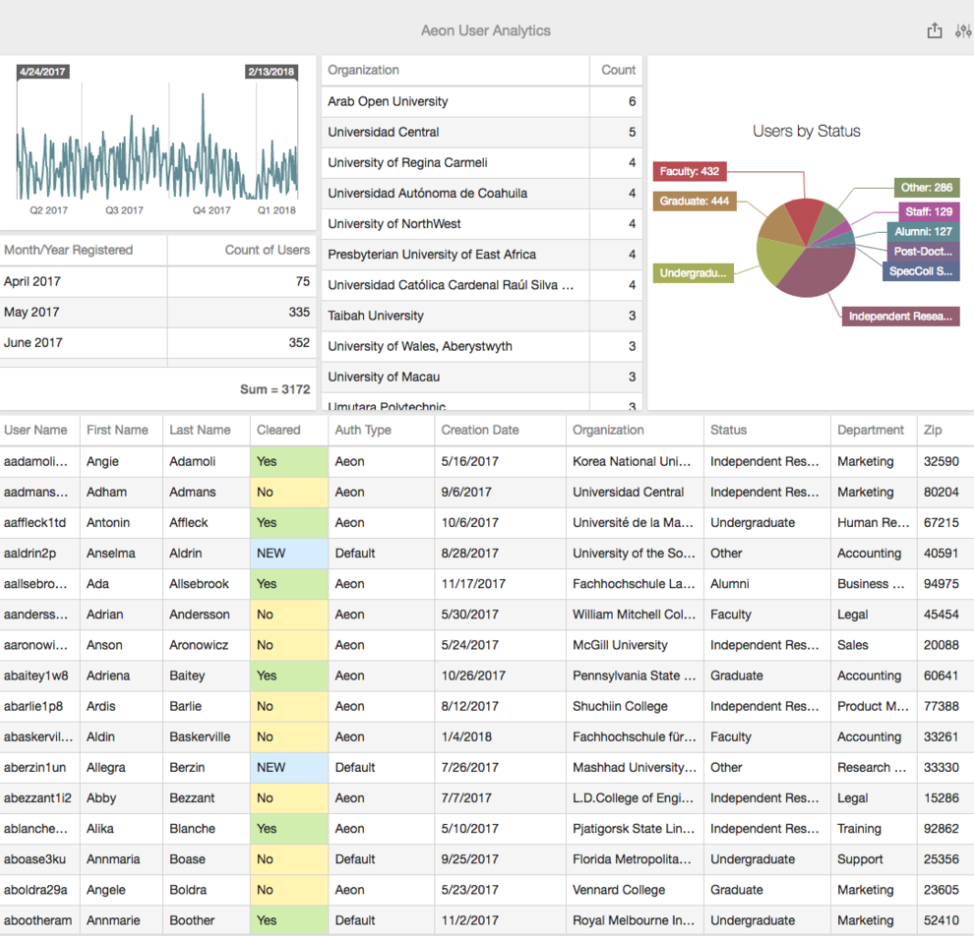Viewport: 974px width, 936px height.
Task: Select the Graduate: 444 pie label
Action: pos(694,201)
